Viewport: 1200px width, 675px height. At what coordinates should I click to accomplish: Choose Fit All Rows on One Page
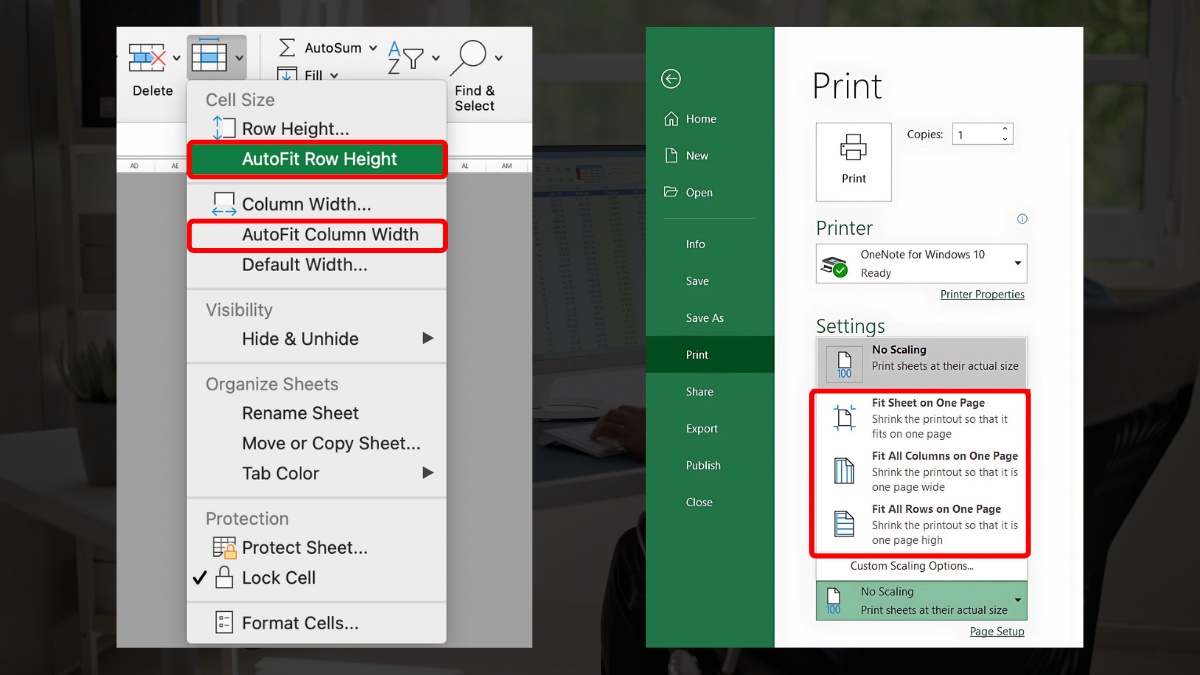coord(921,525)
